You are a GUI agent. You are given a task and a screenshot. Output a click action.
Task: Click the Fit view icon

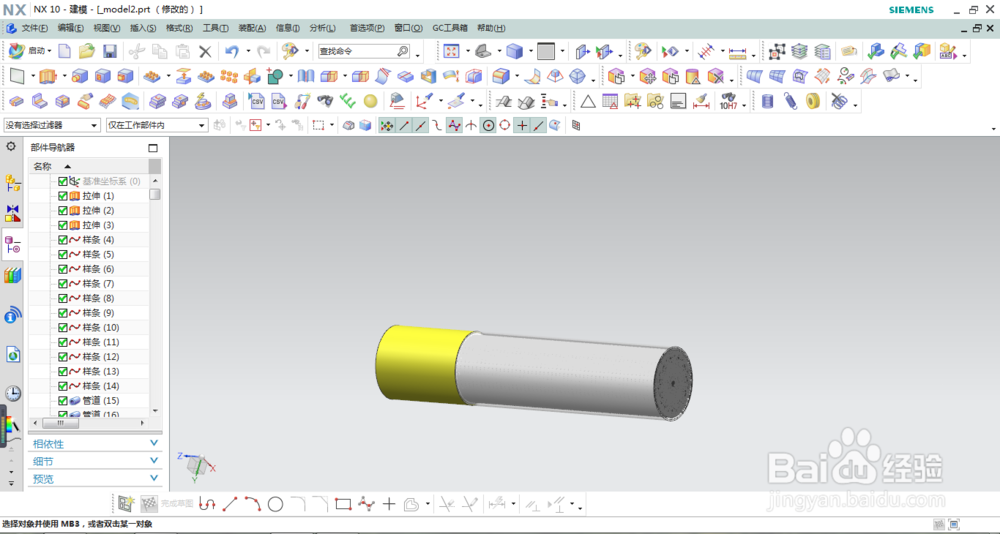452,51
